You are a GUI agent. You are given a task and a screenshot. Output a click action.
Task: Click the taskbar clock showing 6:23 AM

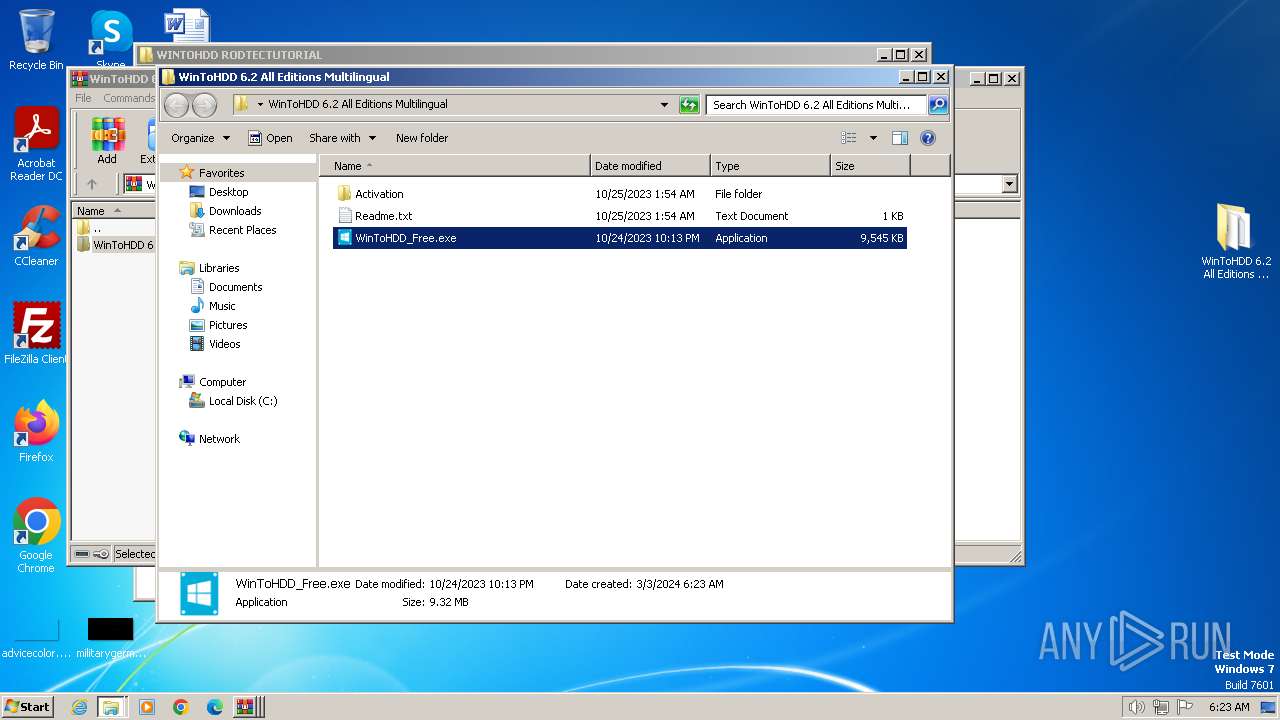[x=1229, y=707]
